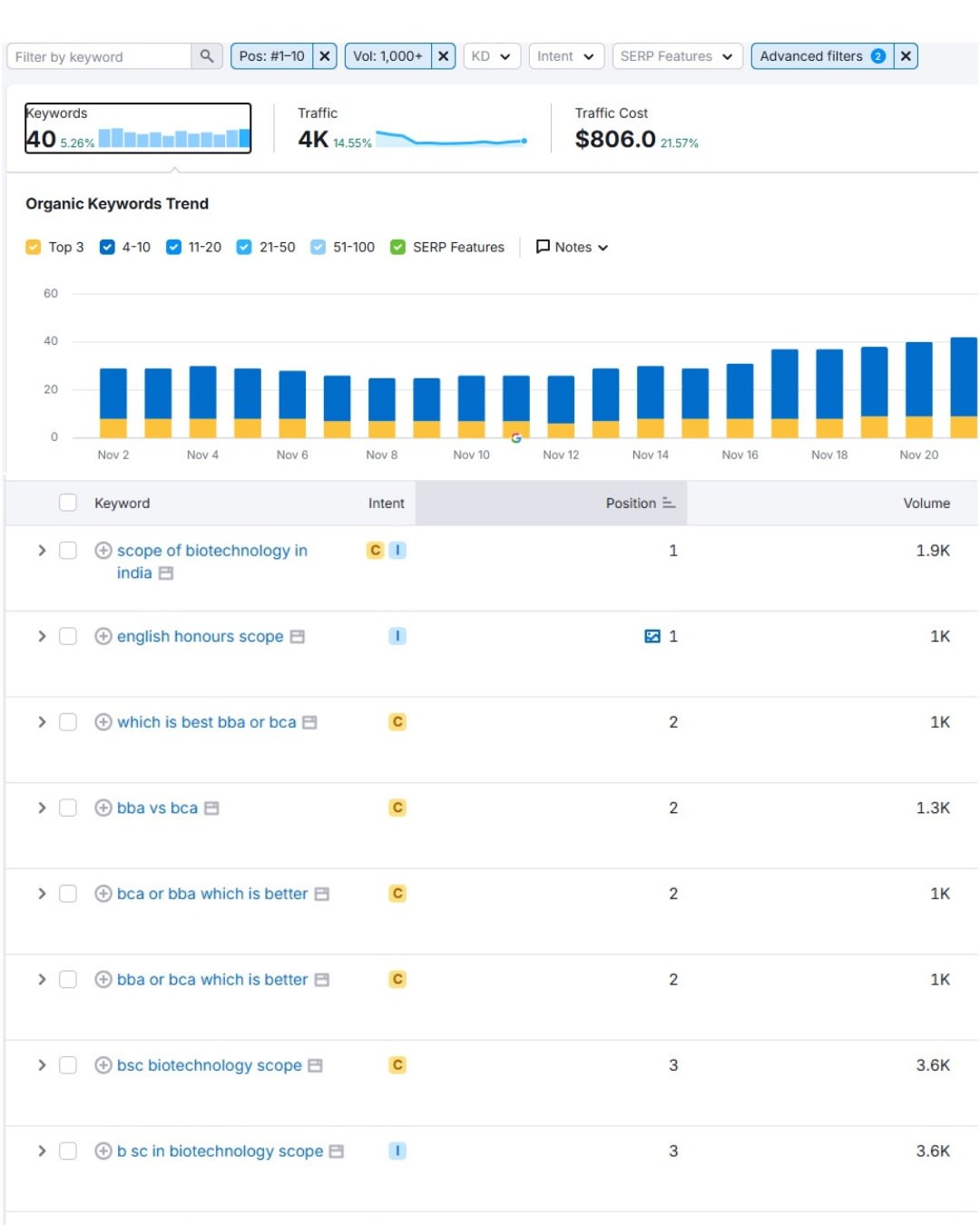Image resolution: width=980 pixels, height=1225 pixels.
Task: Click in the Filter by keyword field
Action: point(100,57)
